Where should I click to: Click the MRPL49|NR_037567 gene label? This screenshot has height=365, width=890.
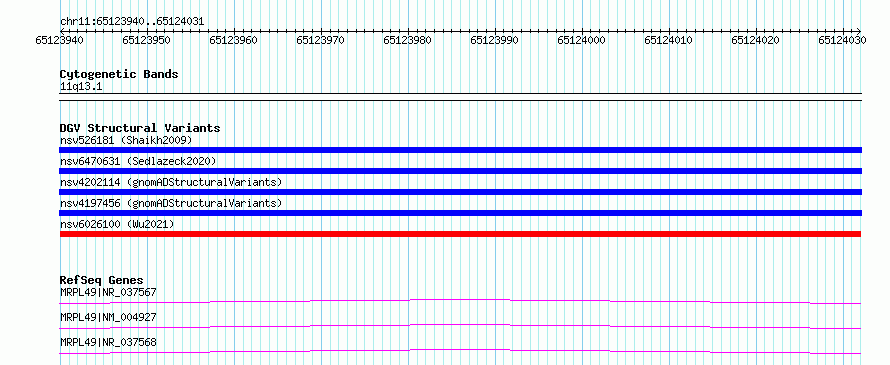(108, 292)
